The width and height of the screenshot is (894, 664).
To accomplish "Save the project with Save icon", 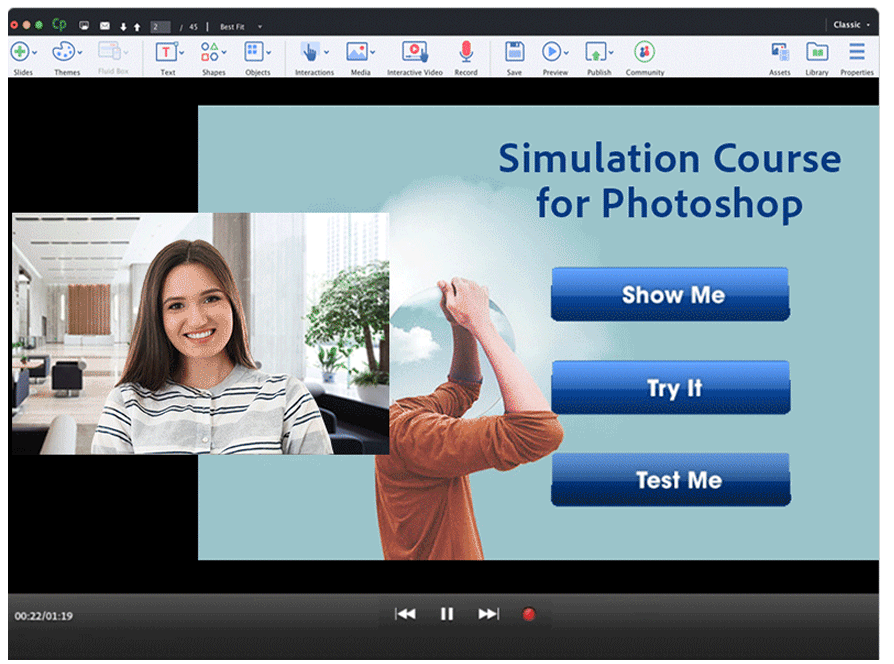I will pyautogui.click(x=514, y=52).
